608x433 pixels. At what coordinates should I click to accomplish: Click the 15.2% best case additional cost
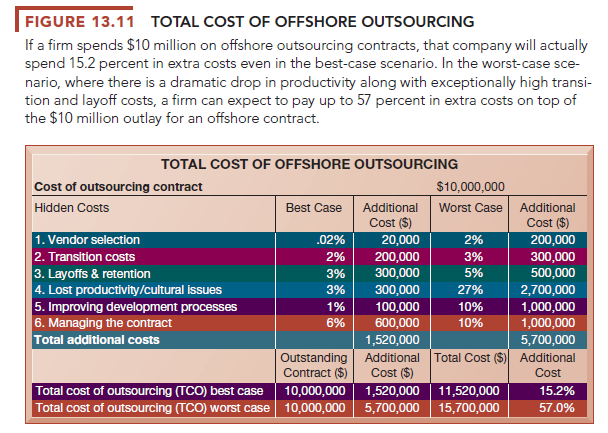pos(555,390)
